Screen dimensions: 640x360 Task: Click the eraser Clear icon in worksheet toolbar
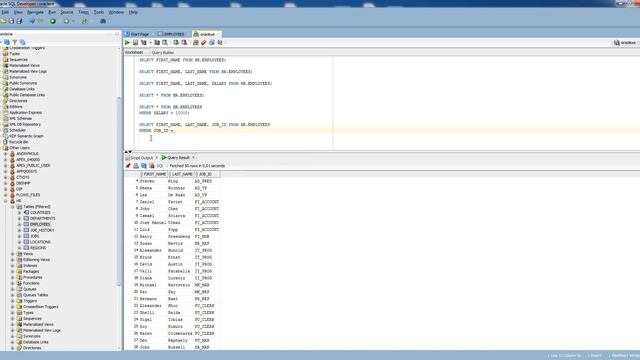pos(204,42)
